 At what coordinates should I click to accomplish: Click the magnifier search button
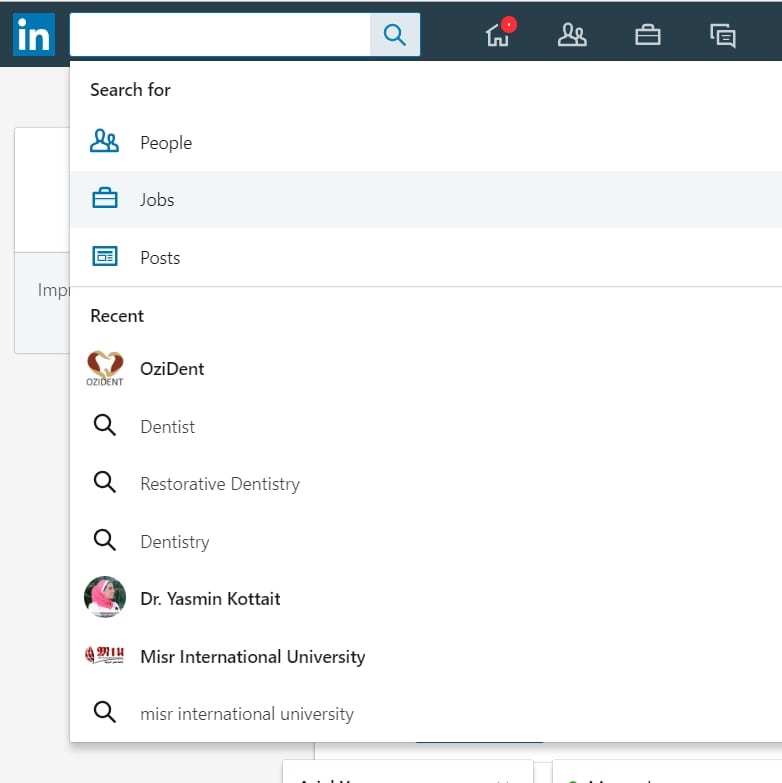(394, 34)
